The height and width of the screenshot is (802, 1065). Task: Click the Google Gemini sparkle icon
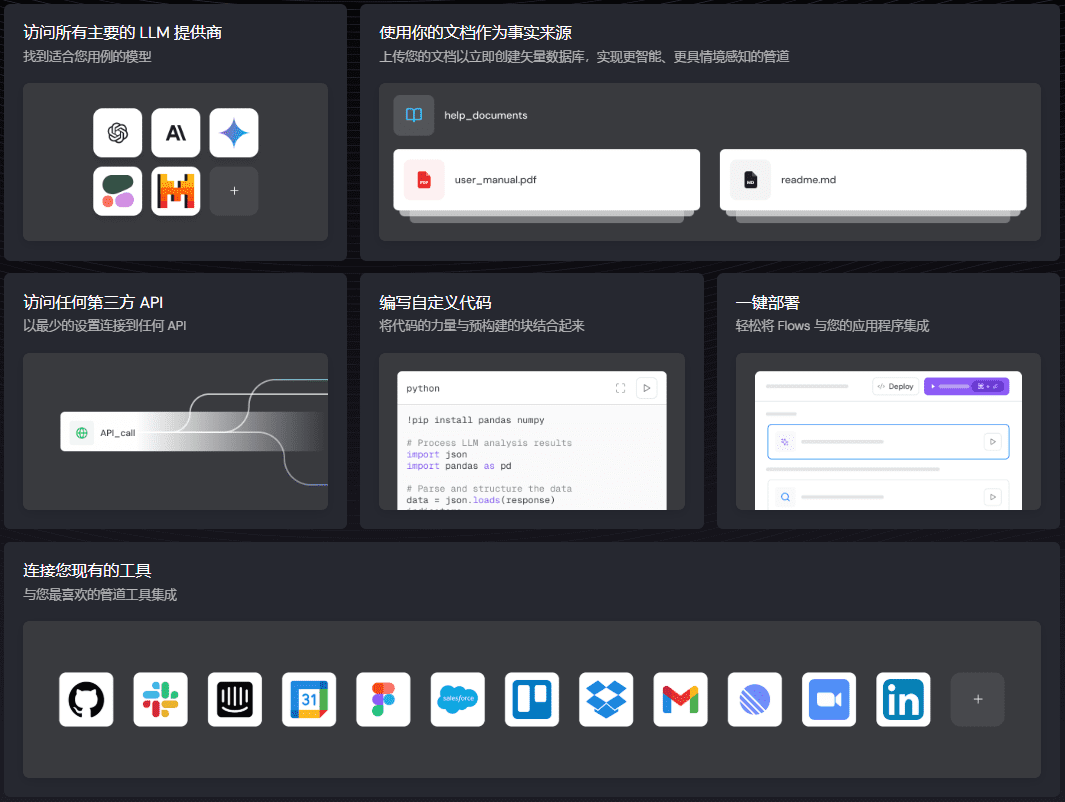click(x=234, y=132)
